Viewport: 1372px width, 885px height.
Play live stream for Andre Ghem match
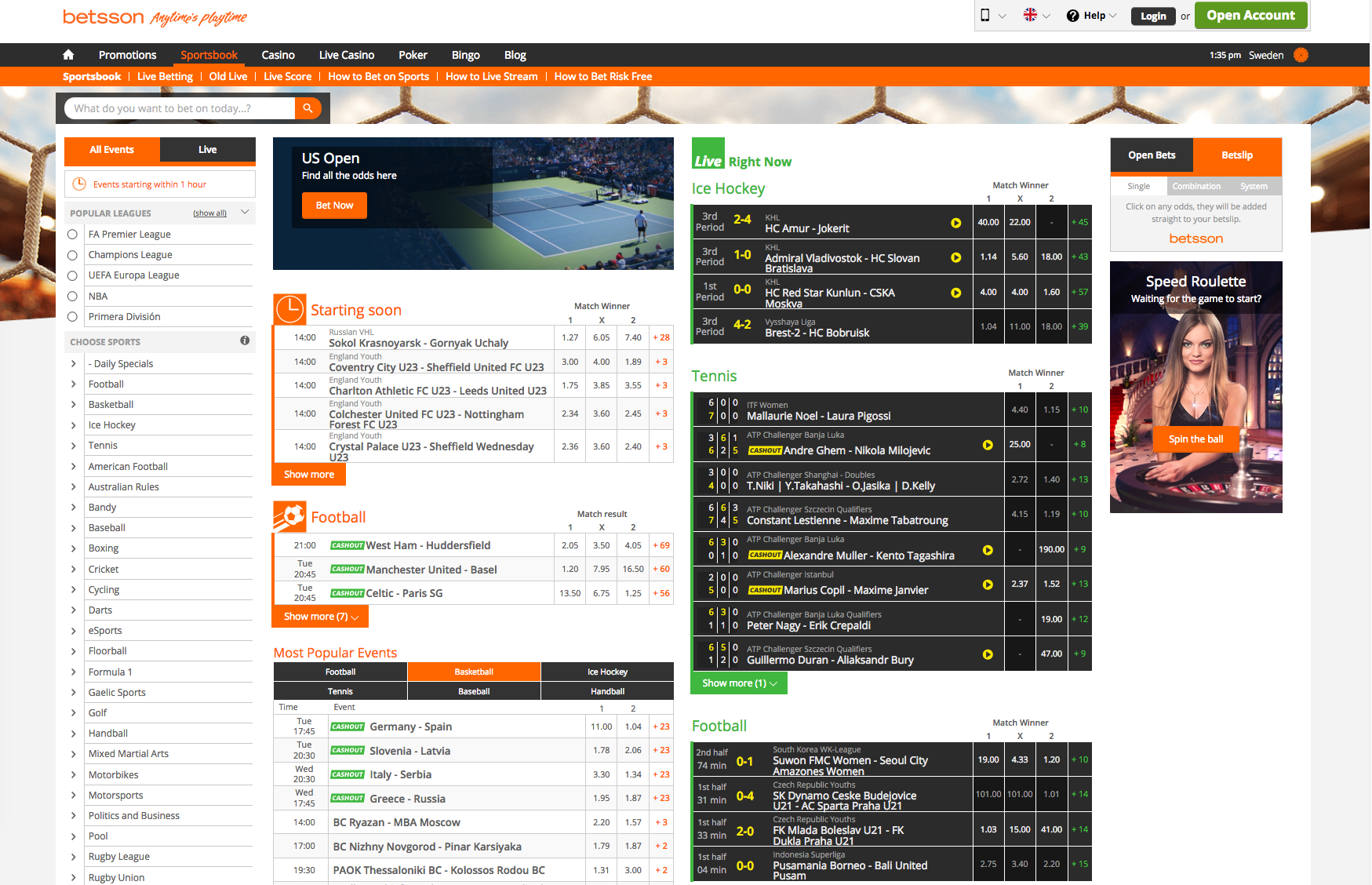pyautogui.click(x=988, y=445)
